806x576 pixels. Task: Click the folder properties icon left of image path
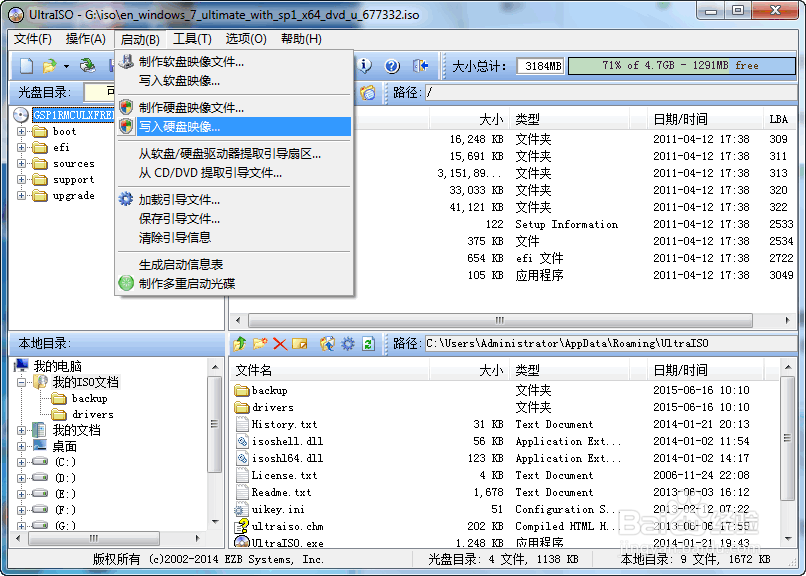tap(368, 92)
